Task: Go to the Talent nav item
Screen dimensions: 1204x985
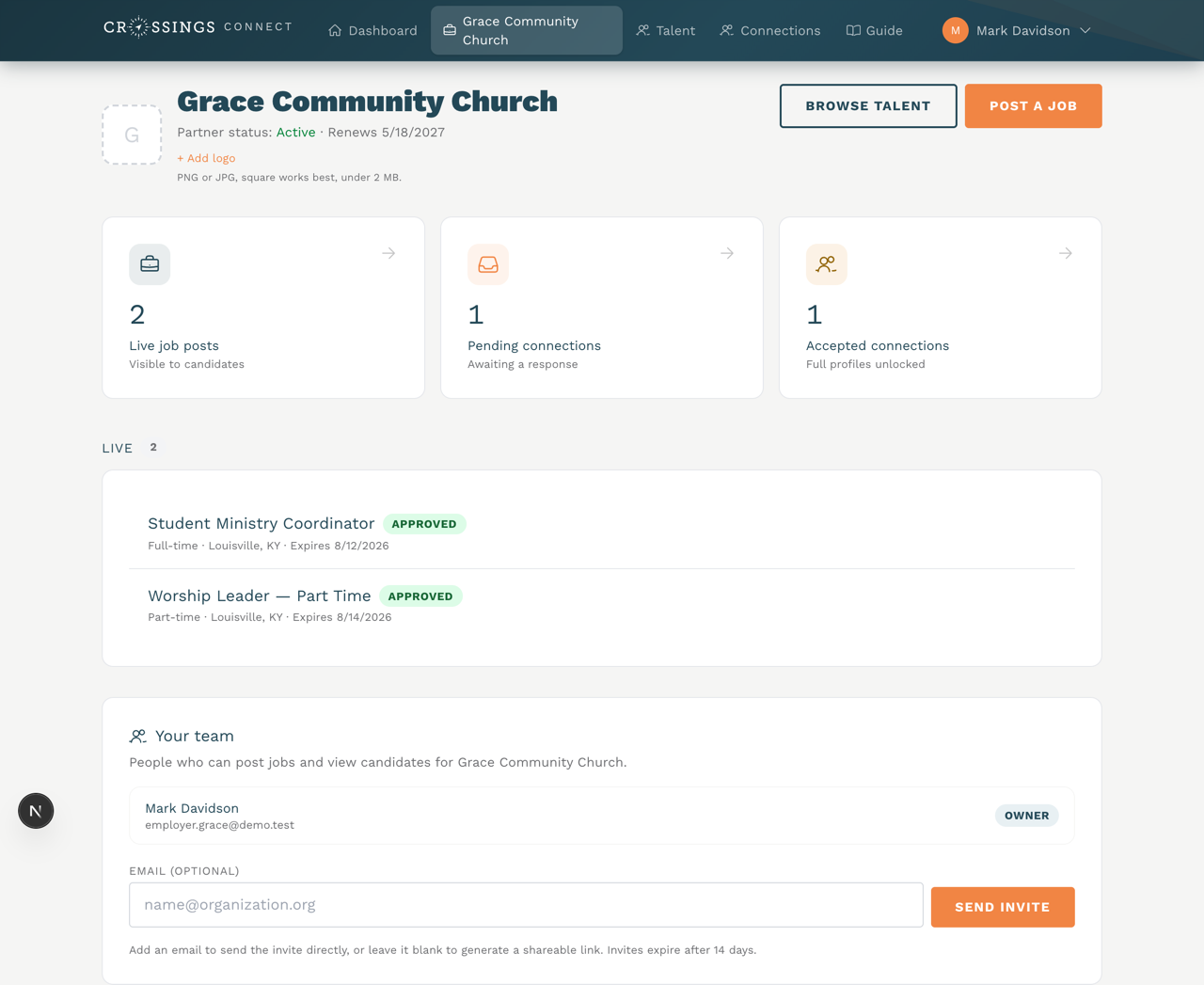Action: [x=666, y=30]
